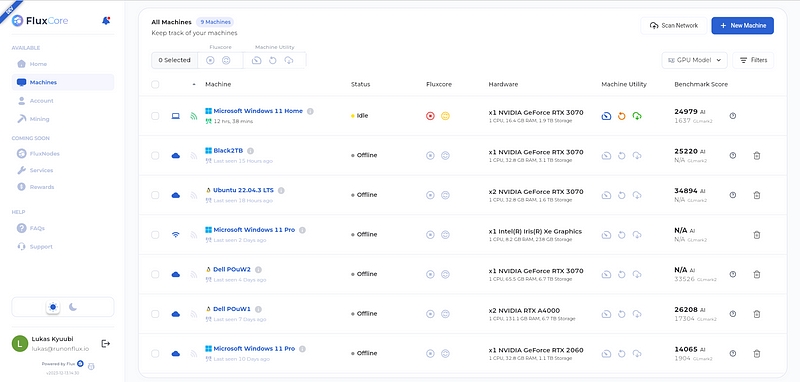The width and height of the screenshot is (800, 382).
Task: Click info icon beside Ubuntu 22.04.3 LTS
Action: coord(281,190)
